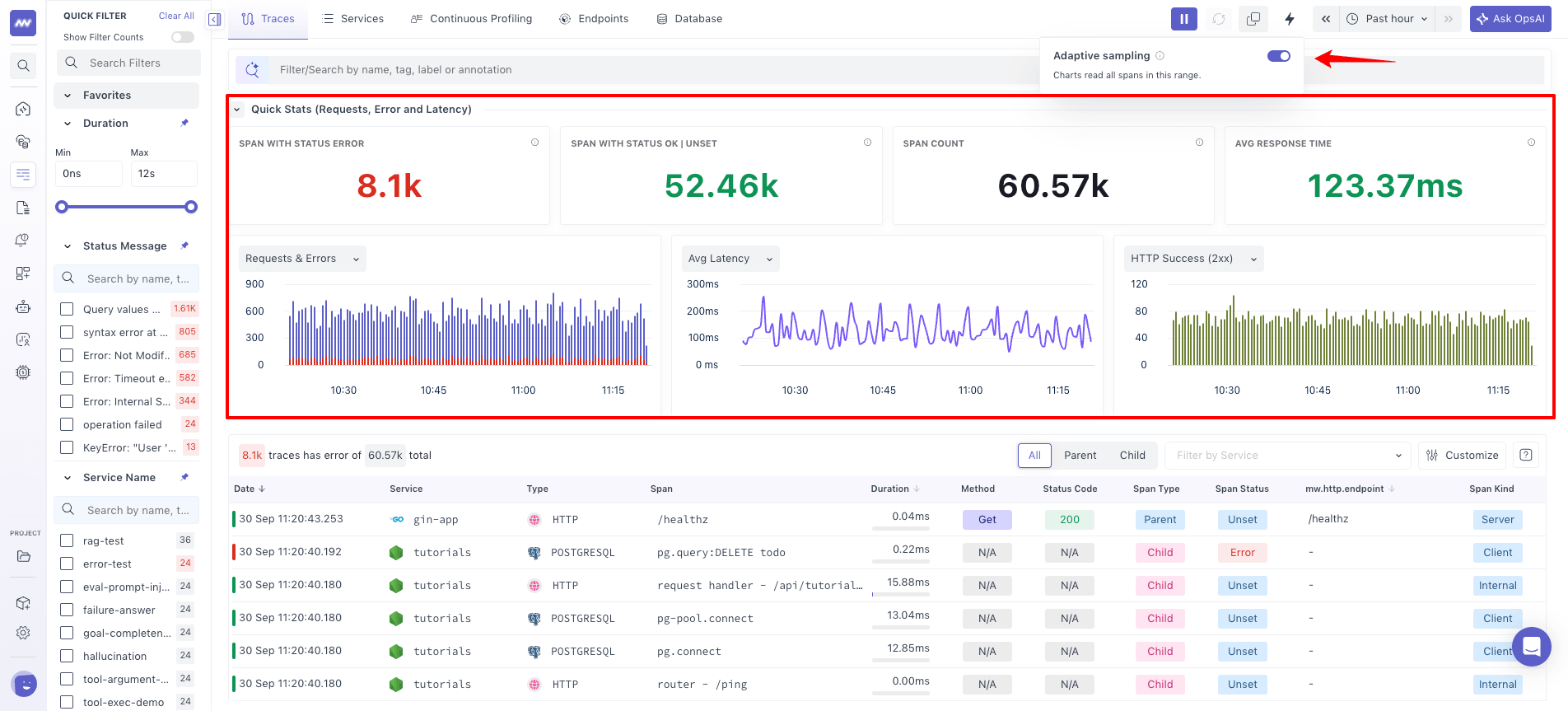
Task: Open the Project folder icon
Action: point(23,556)
